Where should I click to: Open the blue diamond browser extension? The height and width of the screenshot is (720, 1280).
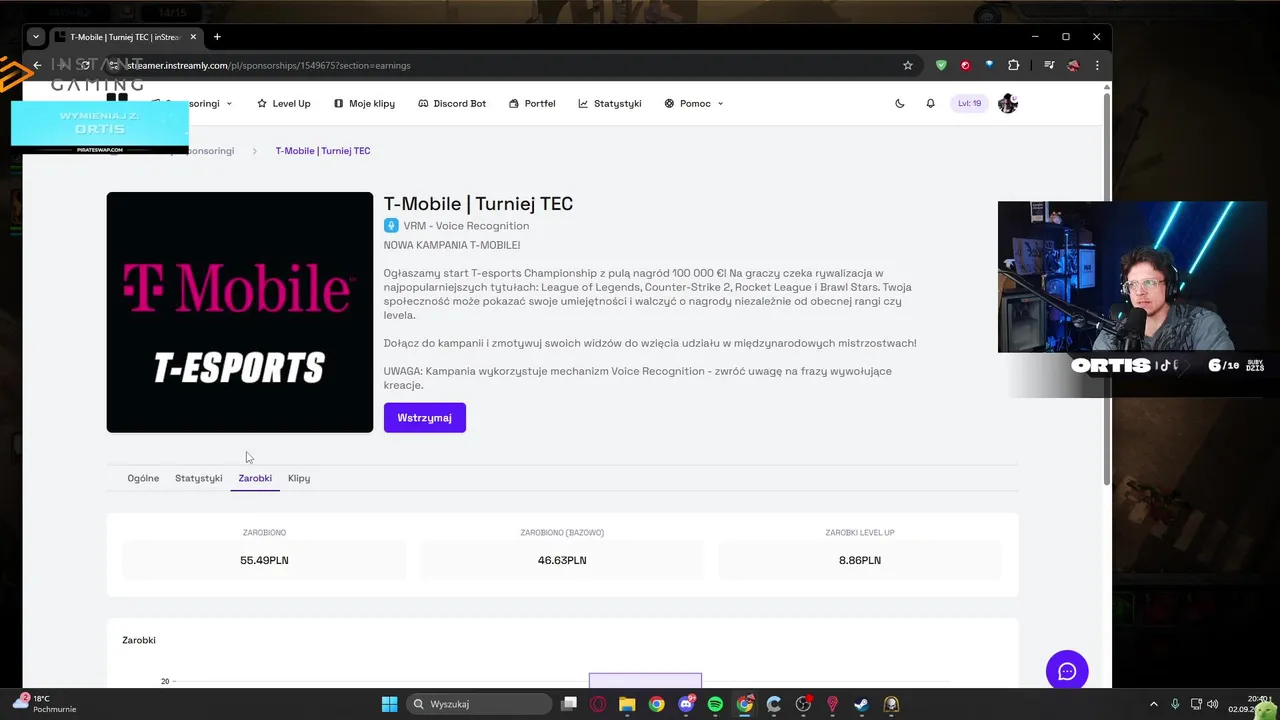[989, 65]
